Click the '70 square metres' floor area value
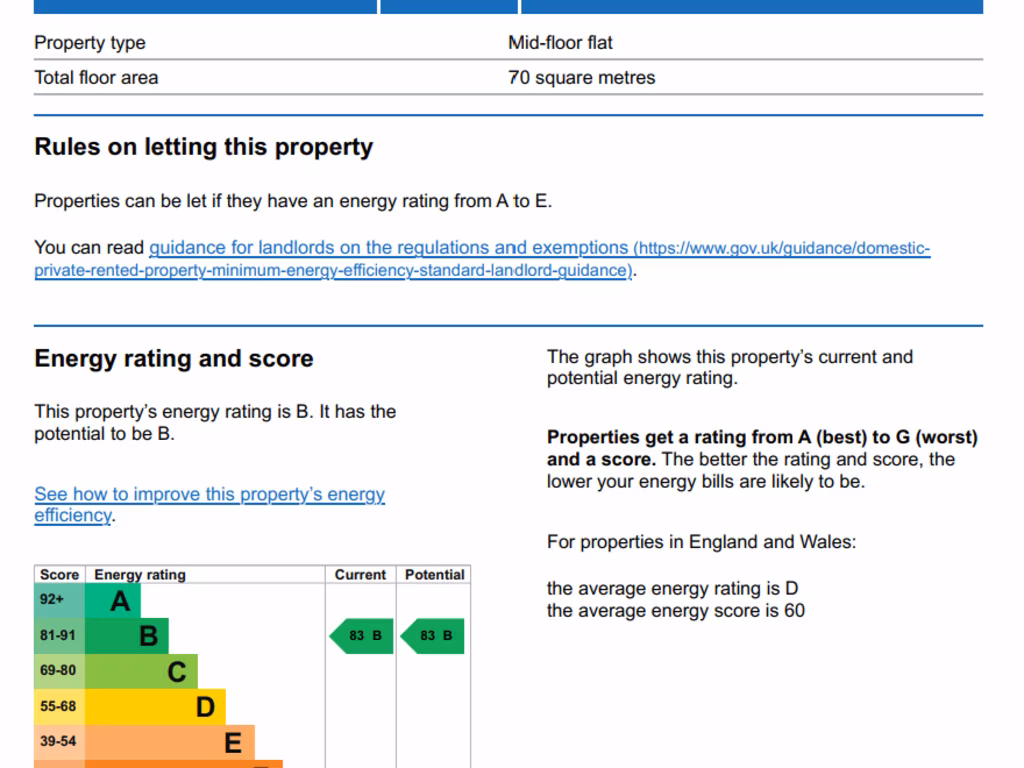The width and height of the screenshot is (1024, 768). (581, 78)
